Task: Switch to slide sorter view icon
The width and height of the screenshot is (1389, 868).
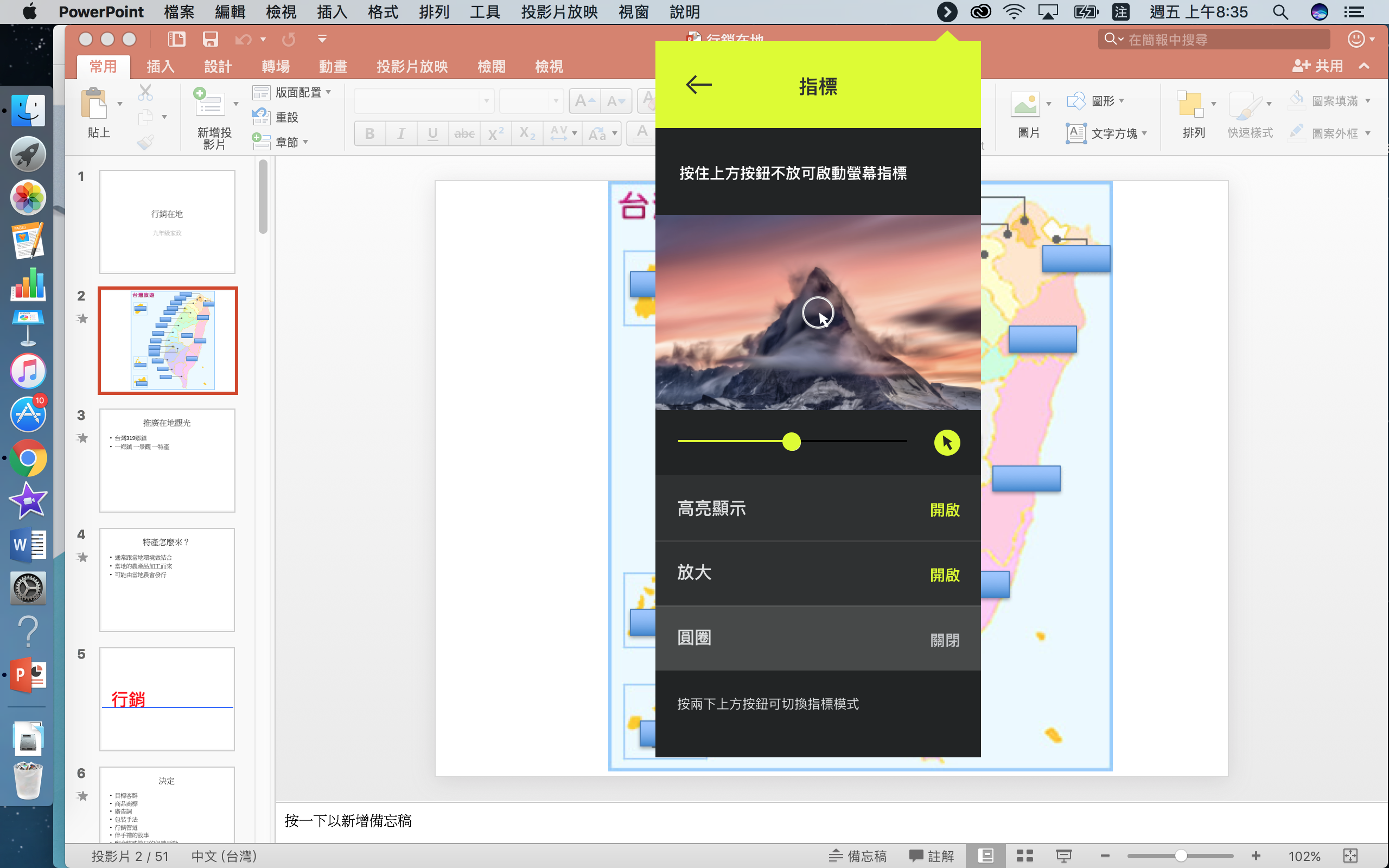Action: pyautogui.click(x=1024, y=856)
